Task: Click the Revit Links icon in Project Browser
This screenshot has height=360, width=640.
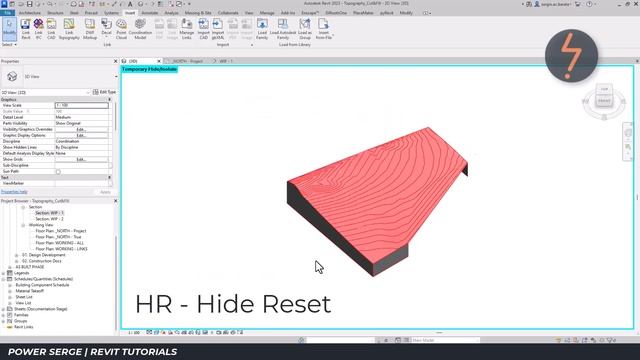Action: click(10, 327)
